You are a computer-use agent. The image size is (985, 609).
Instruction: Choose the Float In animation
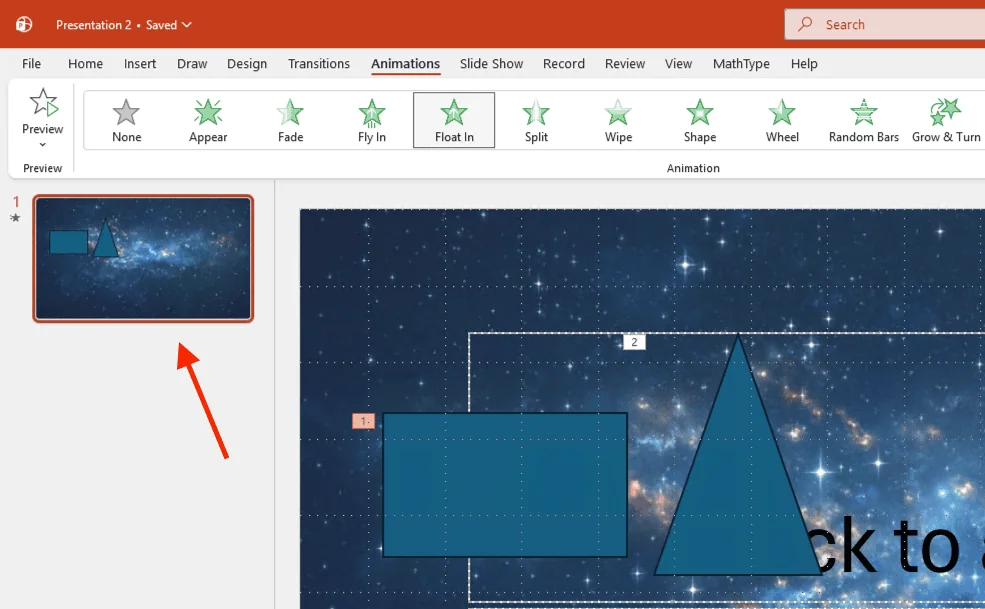point(454,121)
